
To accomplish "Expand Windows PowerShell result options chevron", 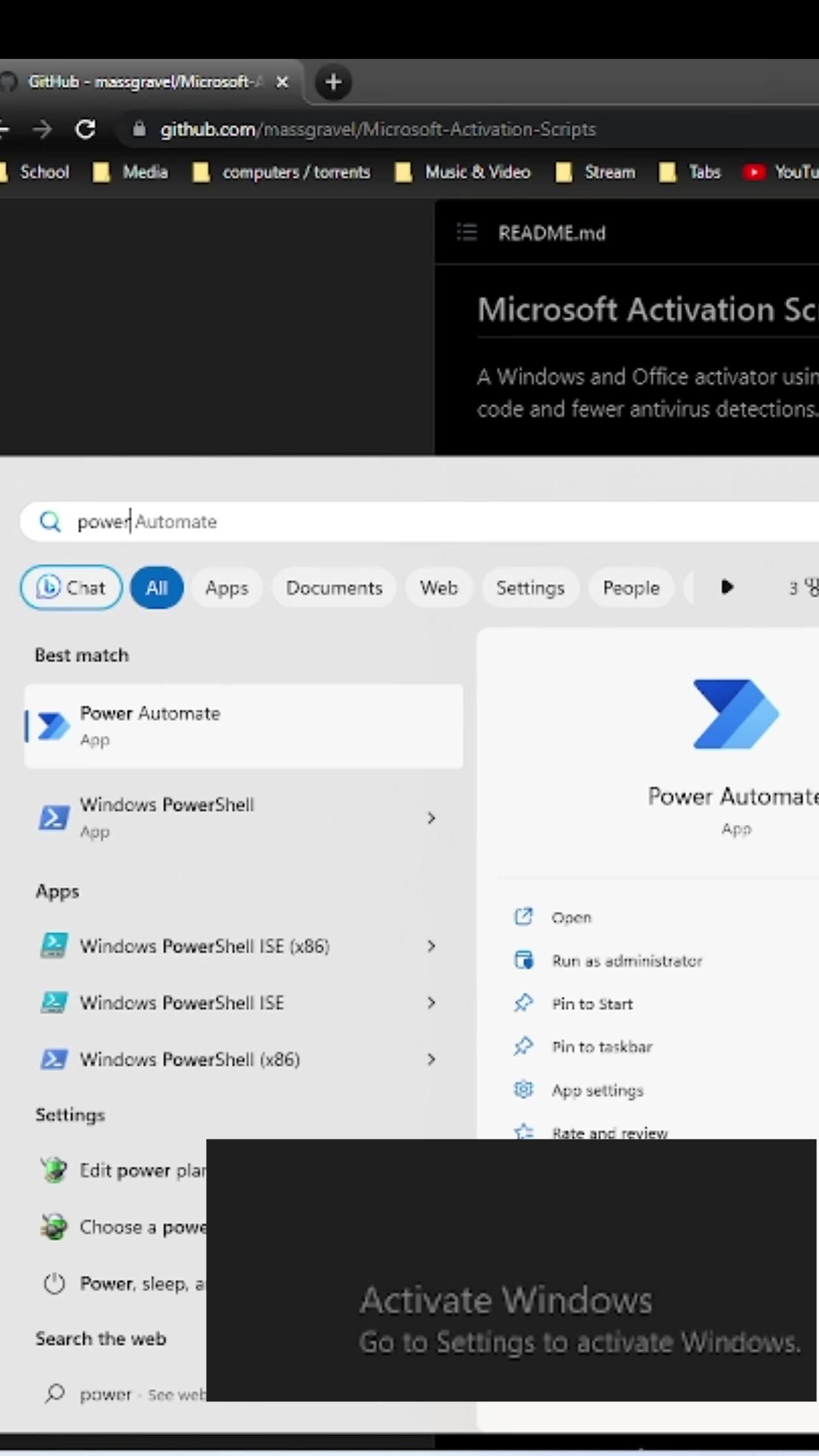I will (x=431, y=818).
